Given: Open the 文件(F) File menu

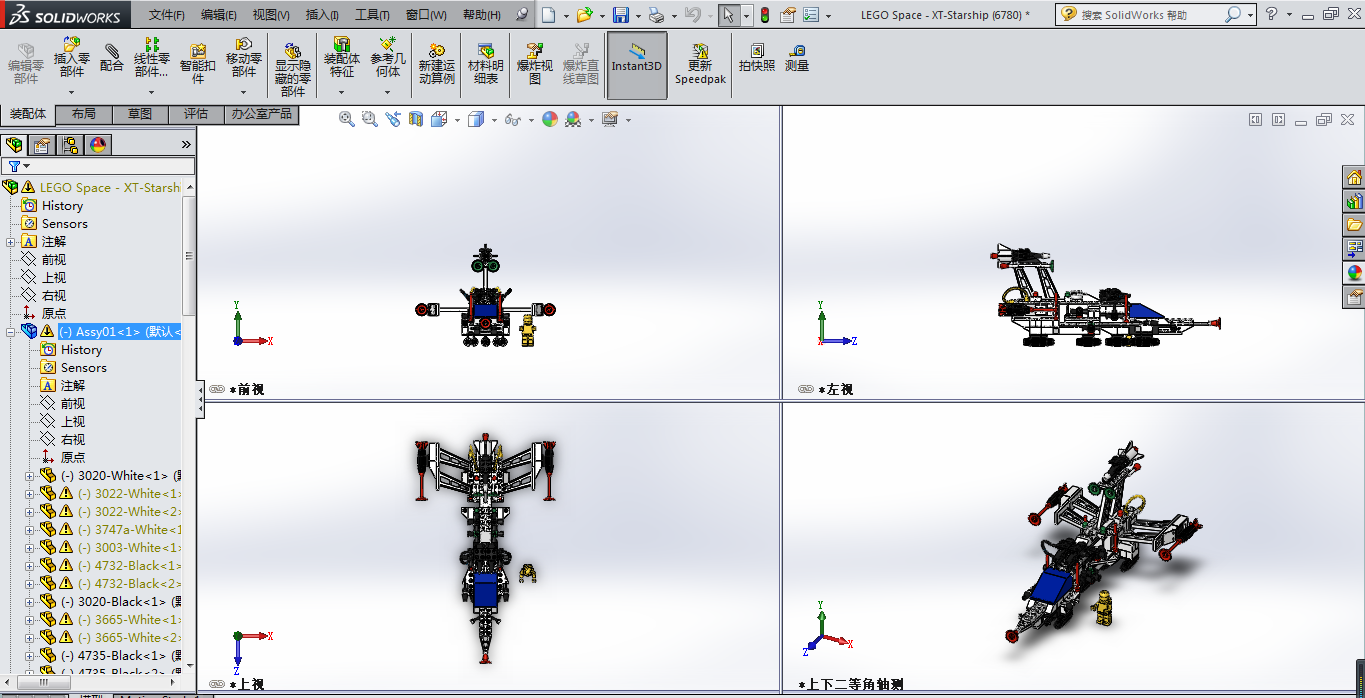Looking at the screenshot, I should [x=167, y=15].
